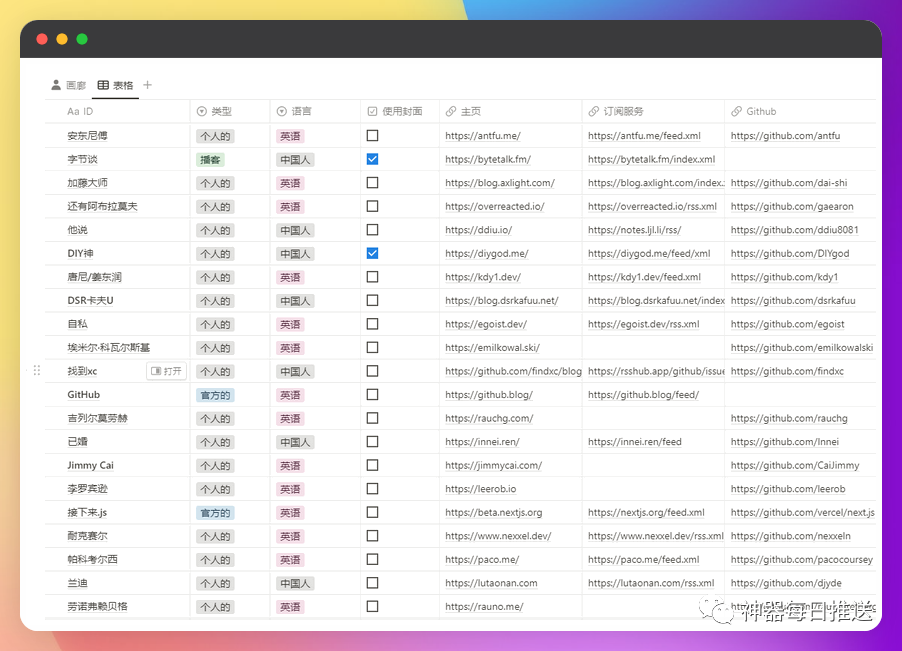Screen dimensions: 902x651
Task: Open the 播客 type tag for 李节谈
Action: coord(210,160)
